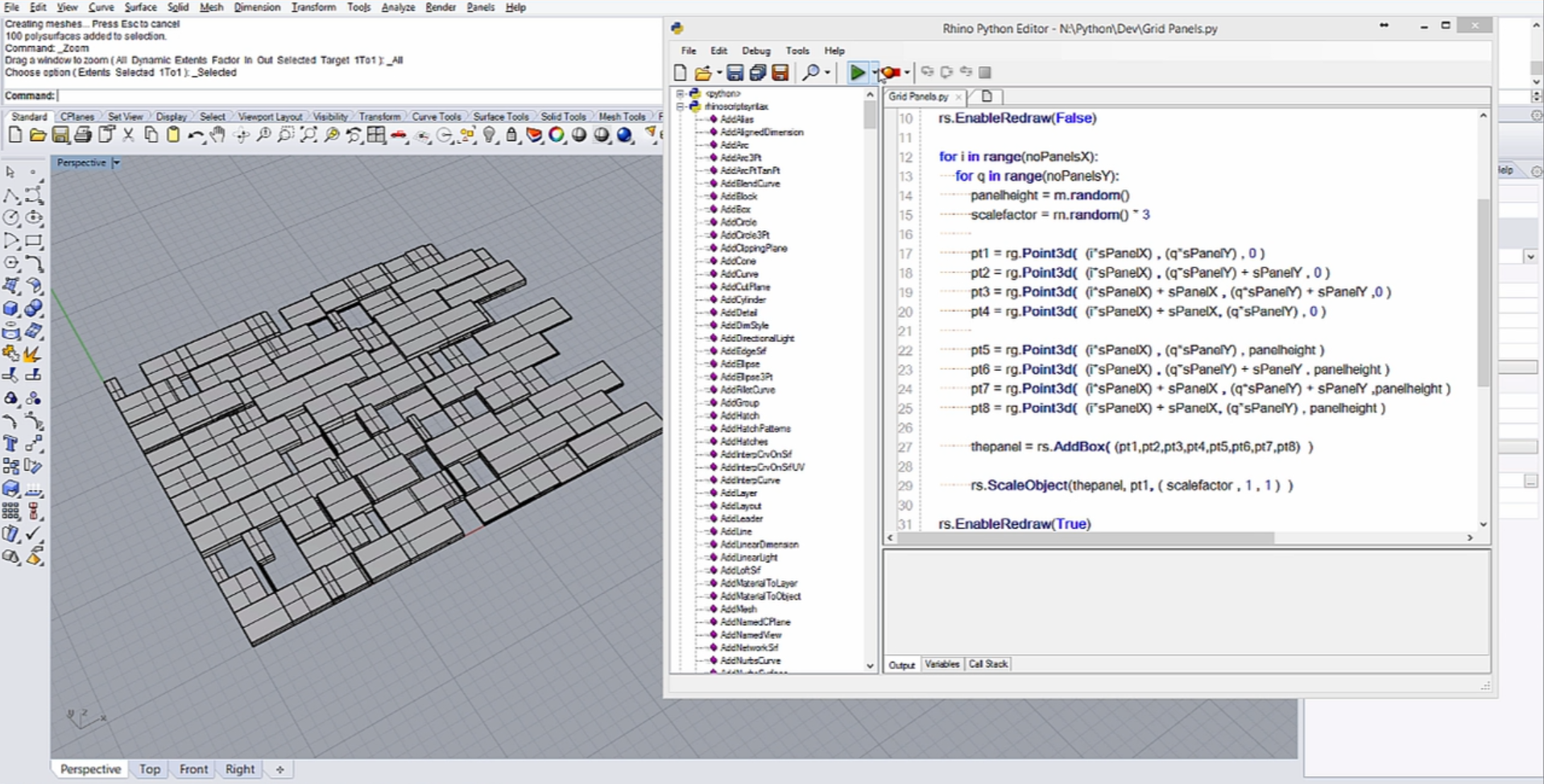Viewport: 1544px width, 784px height.
Task: Switch to the Curve Tools toolbar tab
Action: [x=437, y=117]
